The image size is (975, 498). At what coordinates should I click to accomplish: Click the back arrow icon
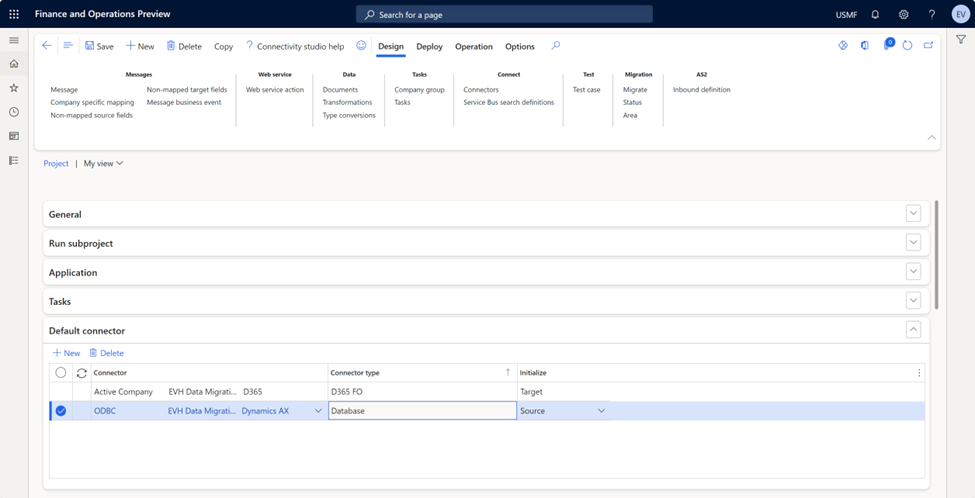(47, 46)
